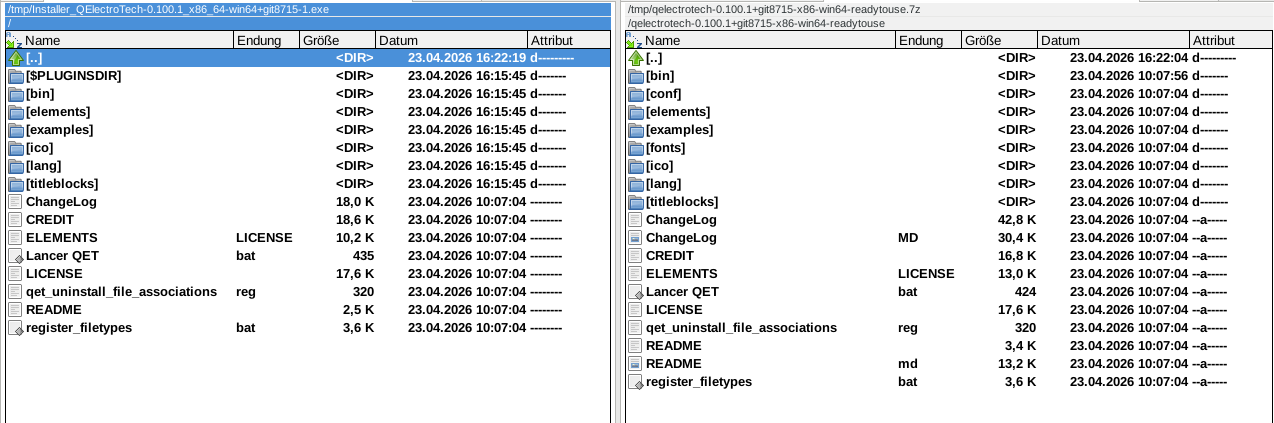Select the ChangeLog MD file icon in right panel
This screenshot has width=1274, height=423.
point(635,238)
